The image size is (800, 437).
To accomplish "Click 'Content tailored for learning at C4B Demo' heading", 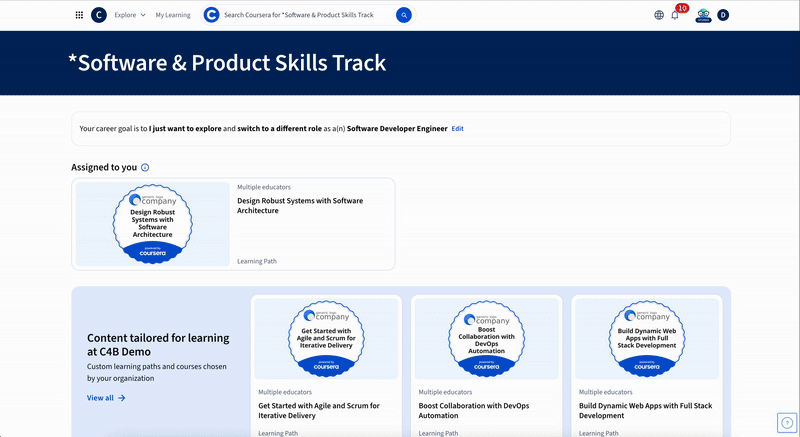I will (158, 345).
